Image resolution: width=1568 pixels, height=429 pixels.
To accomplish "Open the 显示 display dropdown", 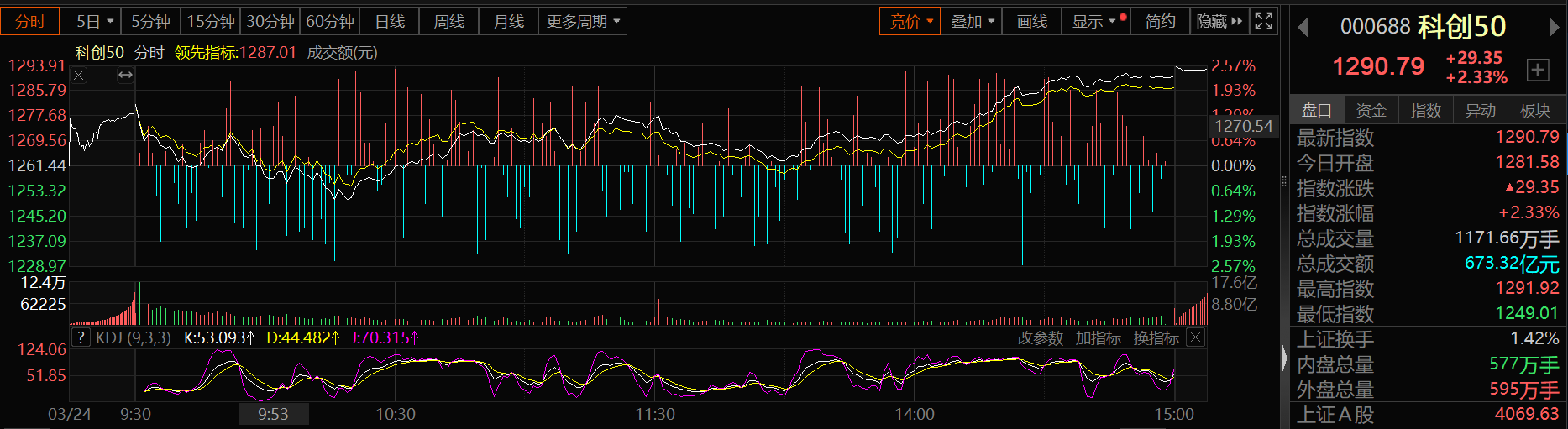I will coord(1094,21).
